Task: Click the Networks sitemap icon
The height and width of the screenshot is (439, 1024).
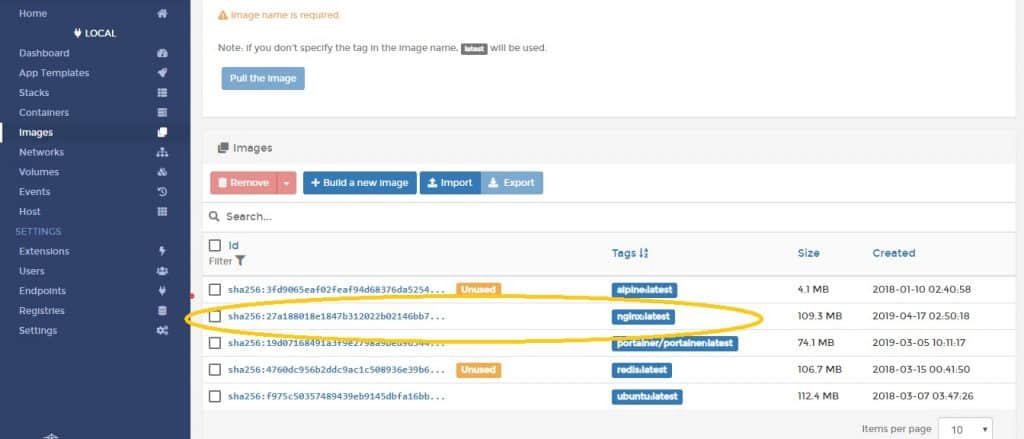Action: 162,152
